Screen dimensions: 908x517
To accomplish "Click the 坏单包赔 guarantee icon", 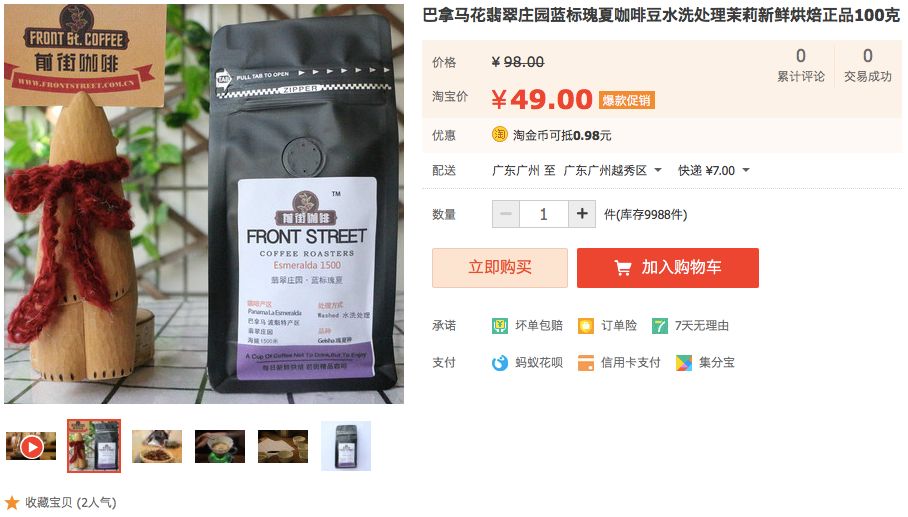I will coord(499,326).
